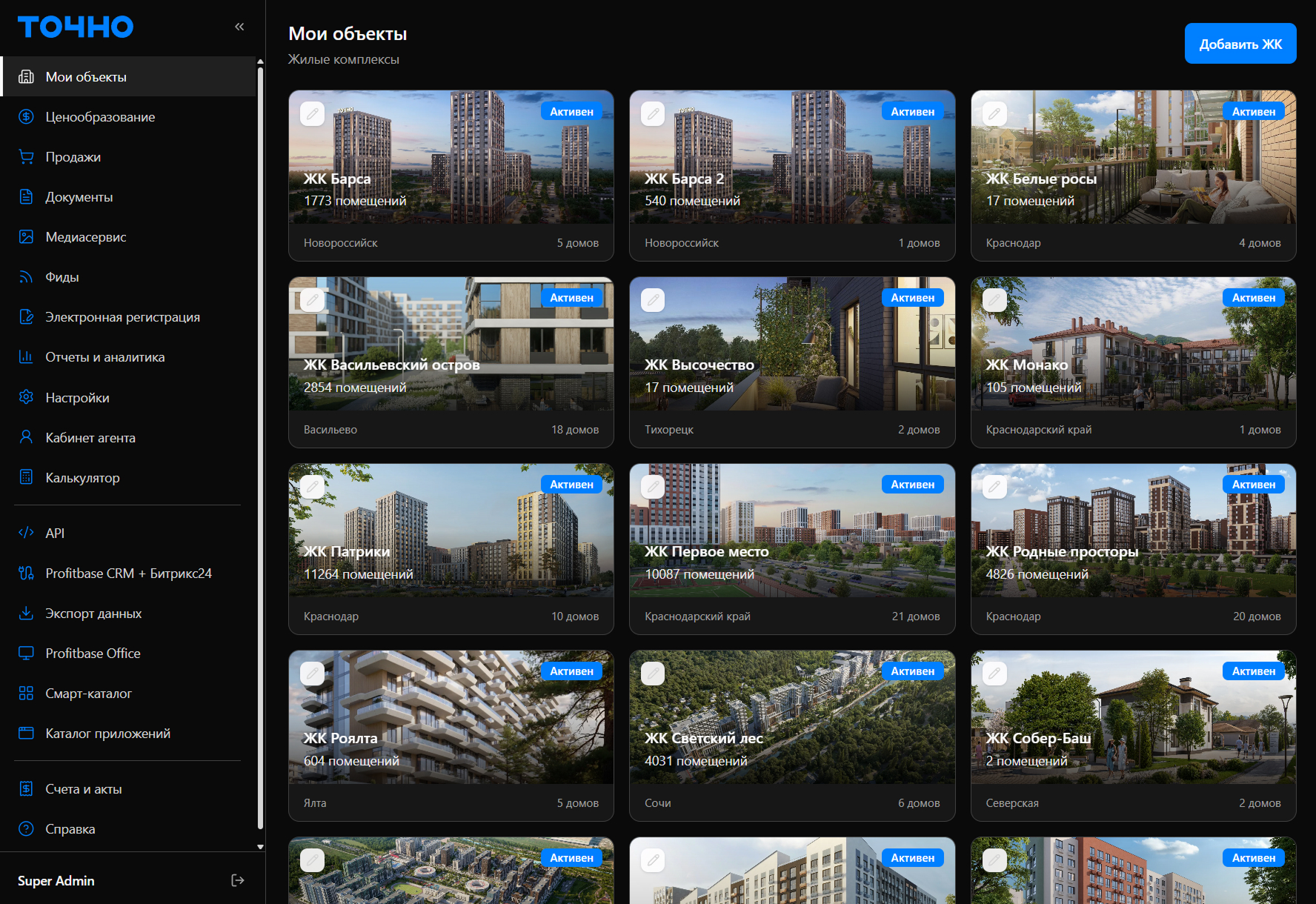This screenshot has height=904, width=1316.
Task: Click the logout icon next to Super Admin
Action: [238, 880]
